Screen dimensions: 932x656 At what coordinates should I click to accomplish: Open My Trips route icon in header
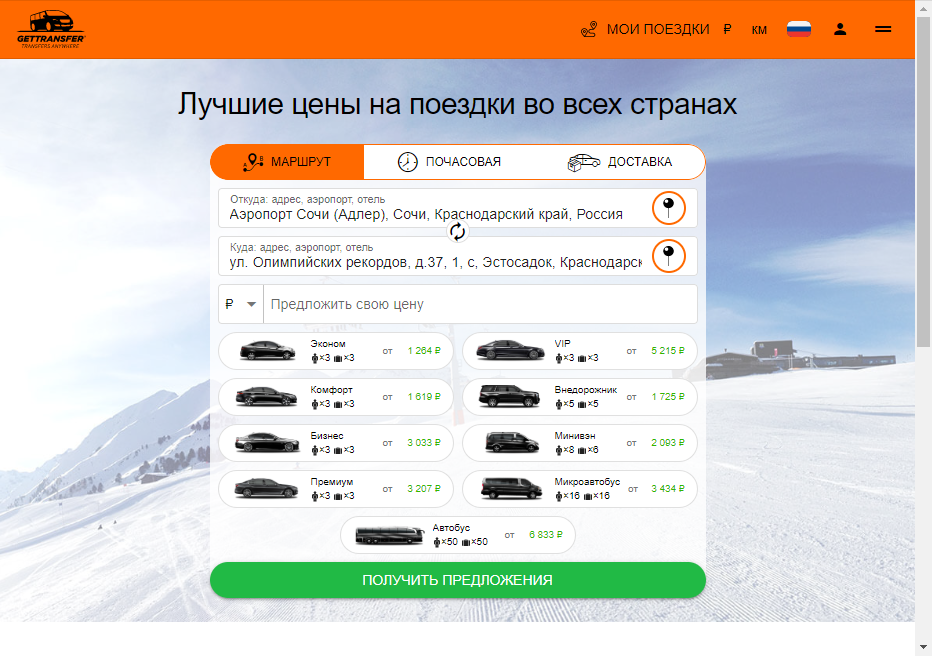pos(589,29)
